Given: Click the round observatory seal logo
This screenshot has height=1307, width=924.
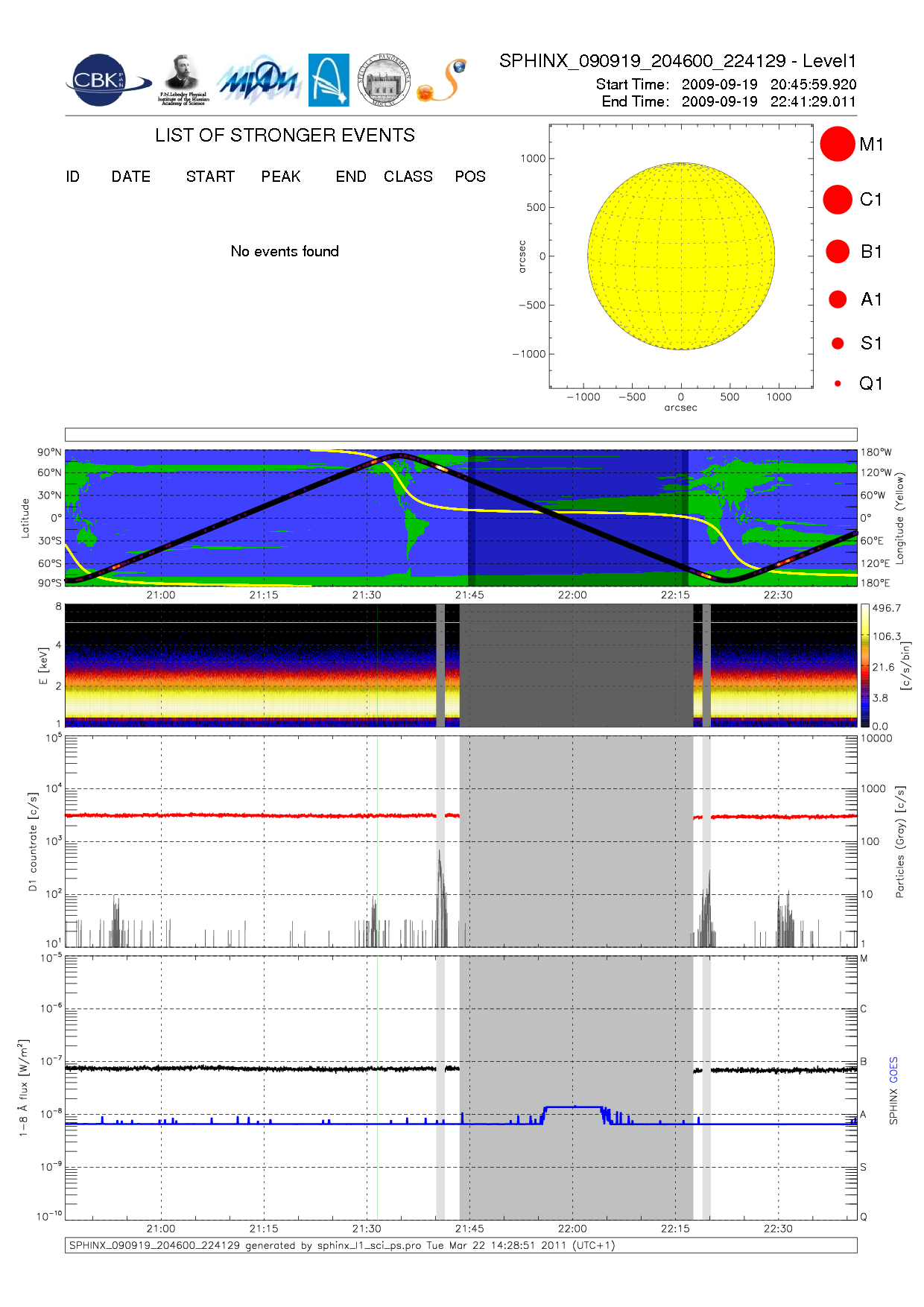Looking at the screenshot, I should pos(384,80).
